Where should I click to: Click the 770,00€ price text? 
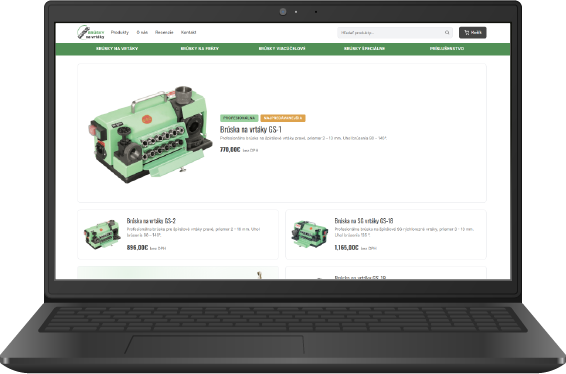click(x=230, y=149)
